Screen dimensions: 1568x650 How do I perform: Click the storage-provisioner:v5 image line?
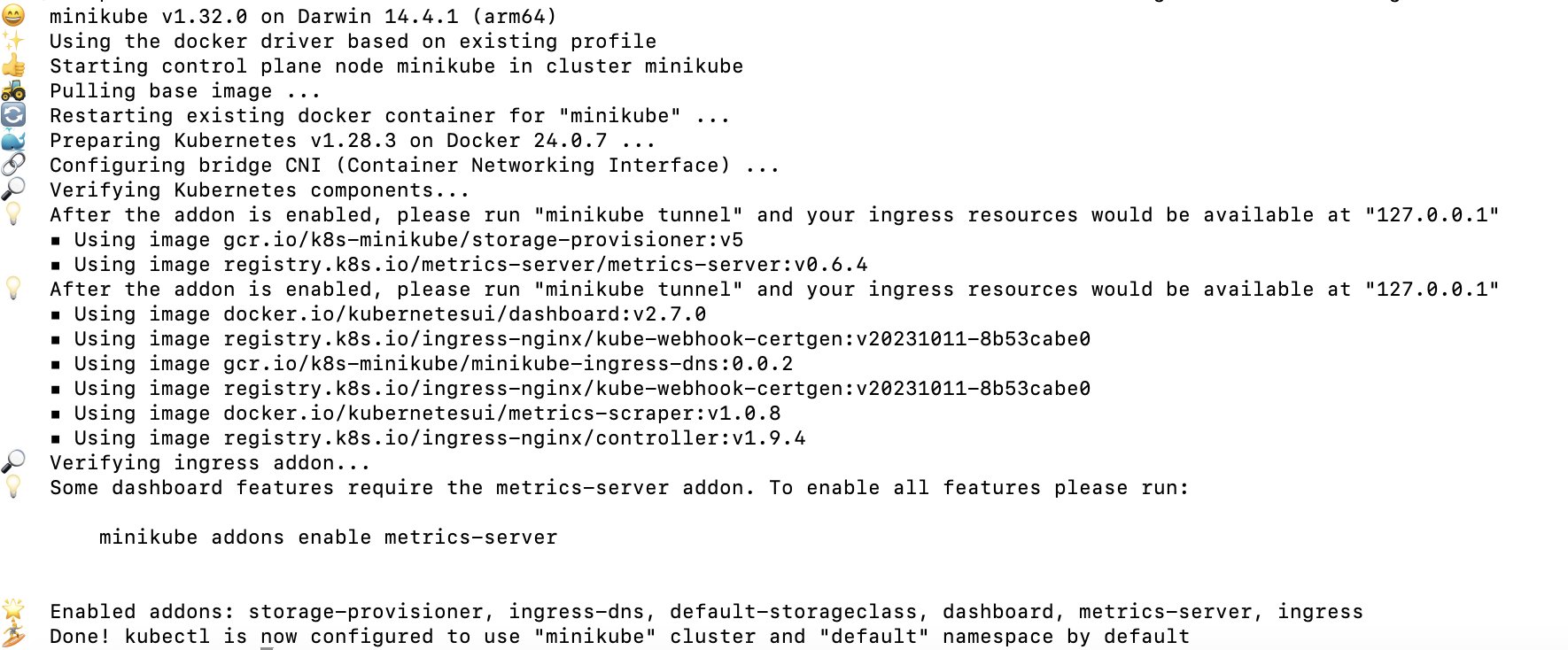point(397,240)
